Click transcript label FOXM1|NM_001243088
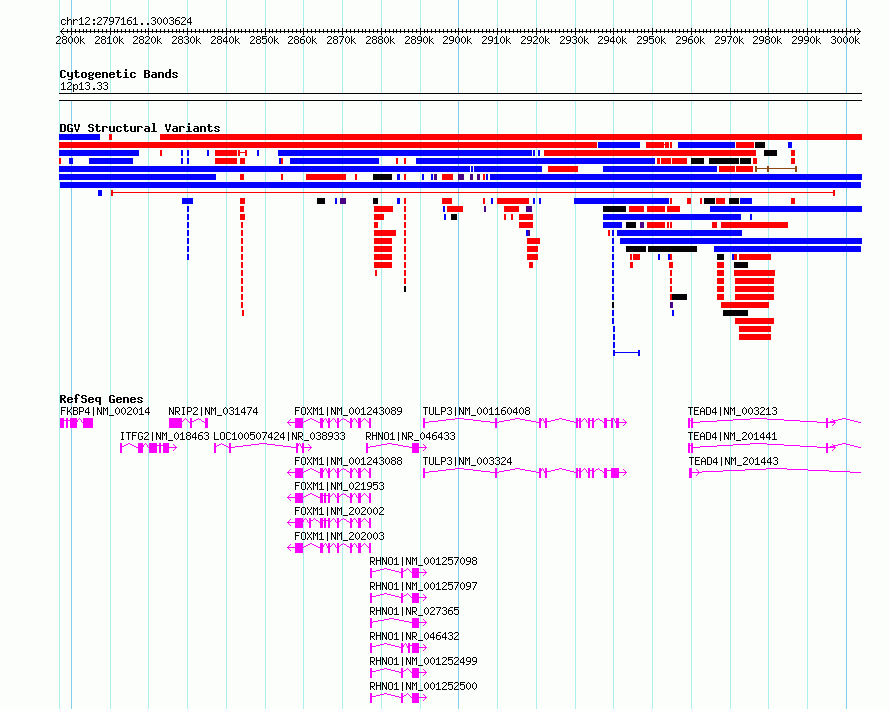 [x=348, y=461]
